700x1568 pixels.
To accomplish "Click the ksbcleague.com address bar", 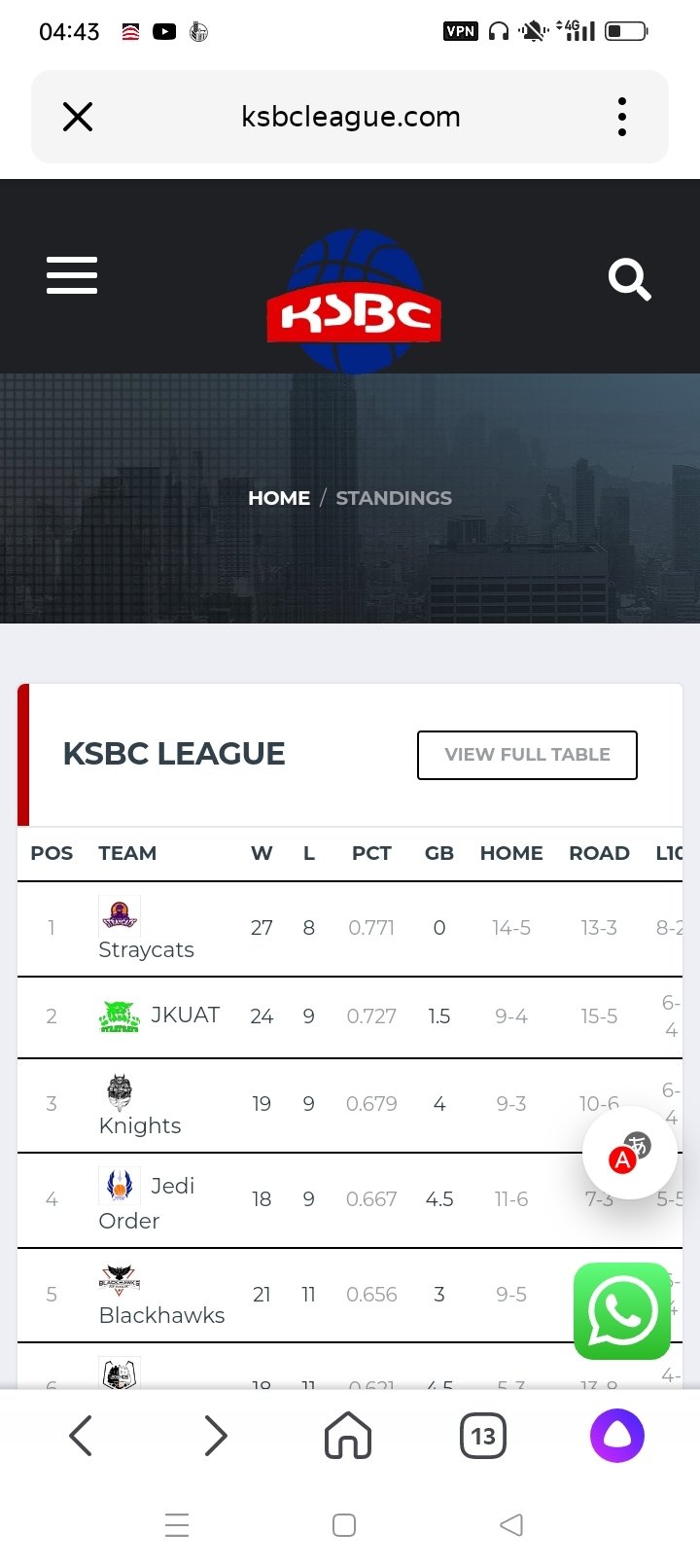I will [x=350, y=117].
